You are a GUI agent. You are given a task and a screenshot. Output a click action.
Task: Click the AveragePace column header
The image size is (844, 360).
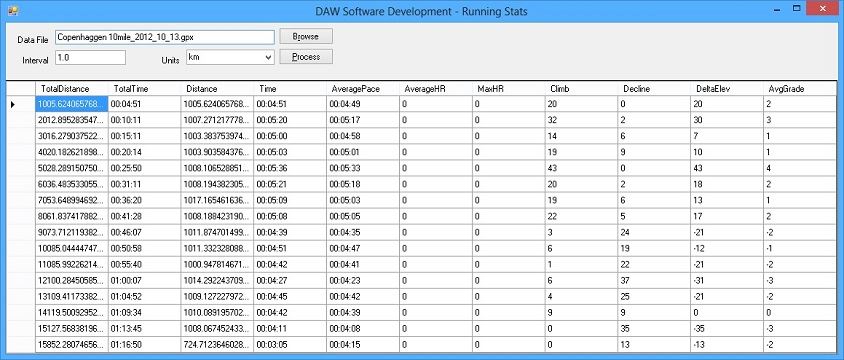(x=363, y=89)
